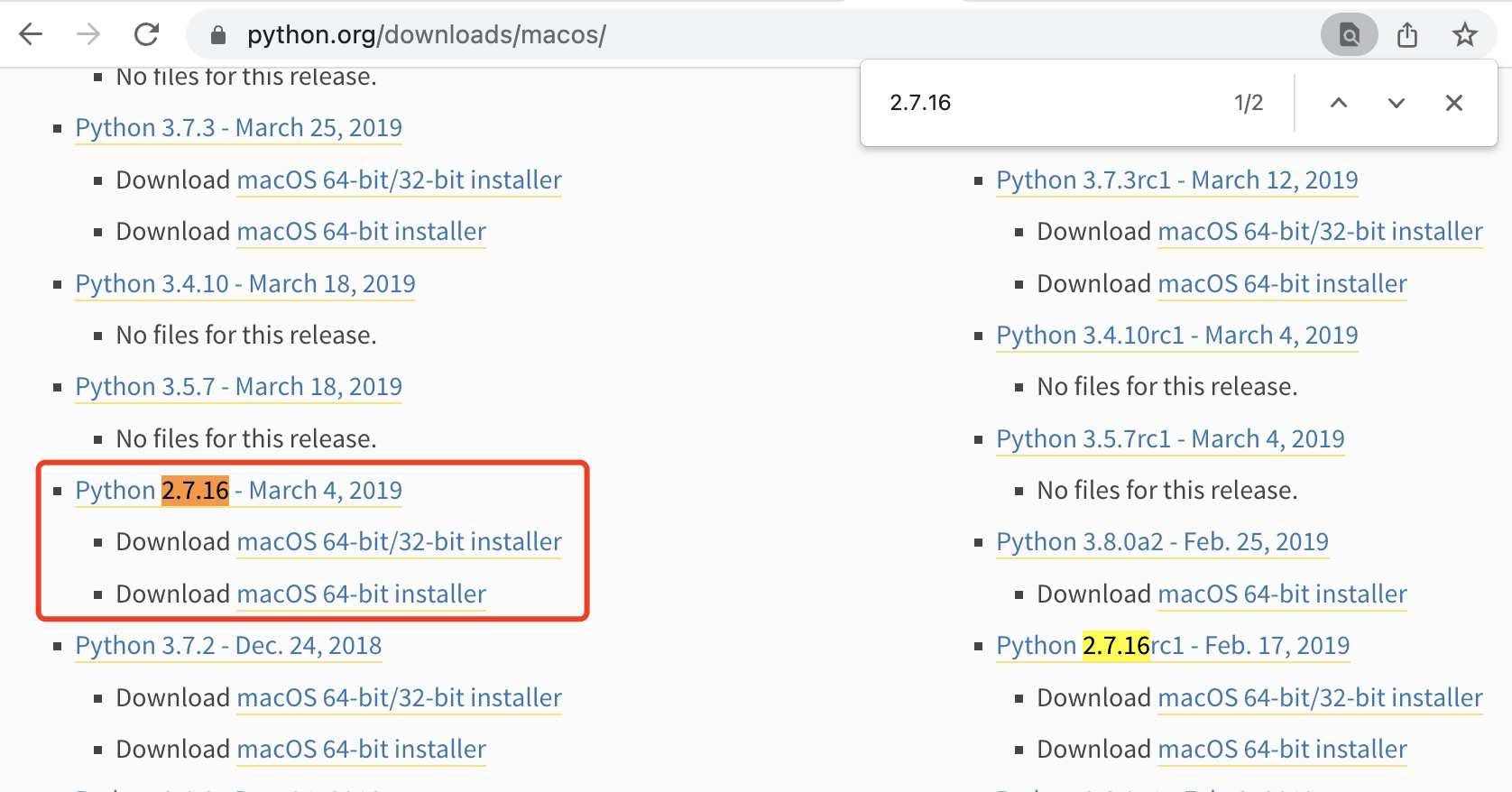Bookmark this page with the star icon
This screenshot has width=1512, height=792.
[1464, 33]
